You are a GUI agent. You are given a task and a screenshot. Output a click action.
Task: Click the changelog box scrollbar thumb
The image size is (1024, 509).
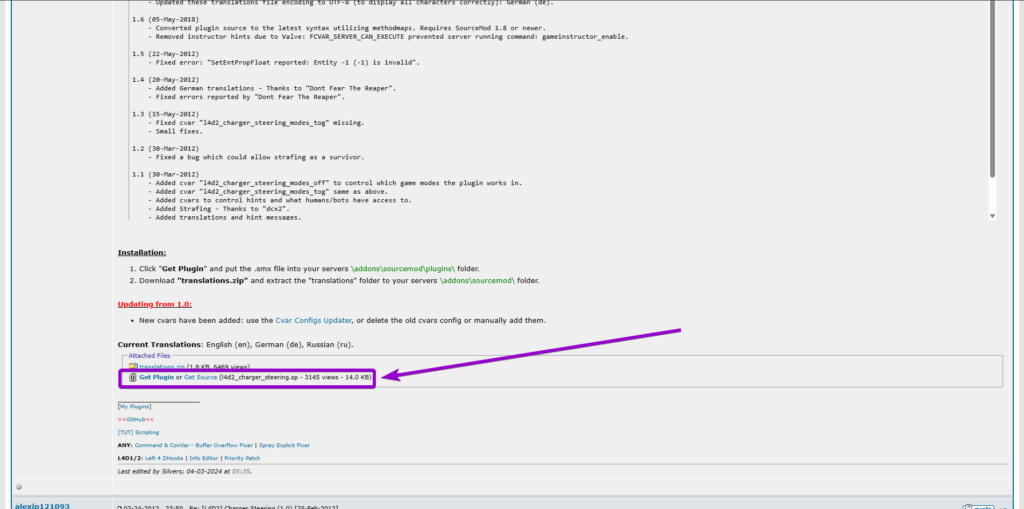pos(993,88)
